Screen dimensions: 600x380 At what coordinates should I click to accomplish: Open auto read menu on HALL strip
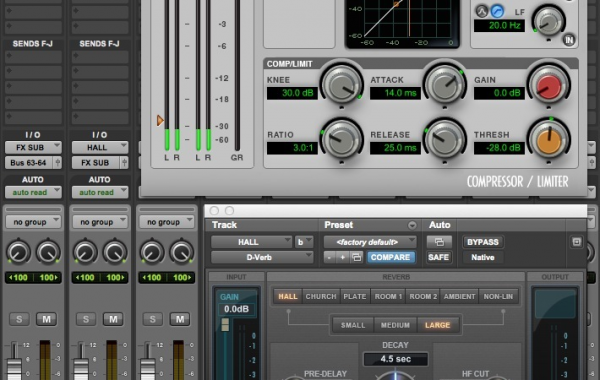100,192
